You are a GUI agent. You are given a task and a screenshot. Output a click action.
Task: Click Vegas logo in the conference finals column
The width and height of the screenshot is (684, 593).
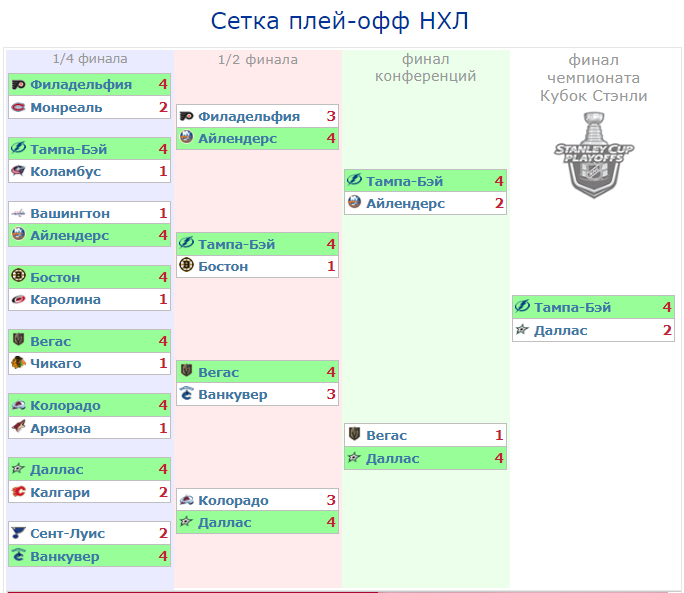pos(354,435)
